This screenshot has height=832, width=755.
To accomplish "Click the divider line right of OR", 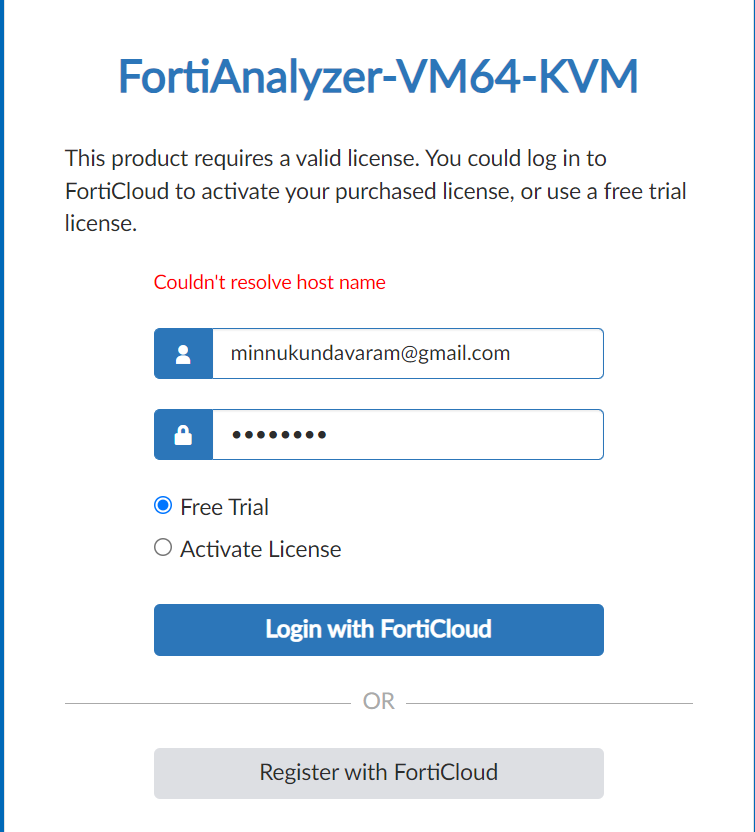I will [549, 703].
